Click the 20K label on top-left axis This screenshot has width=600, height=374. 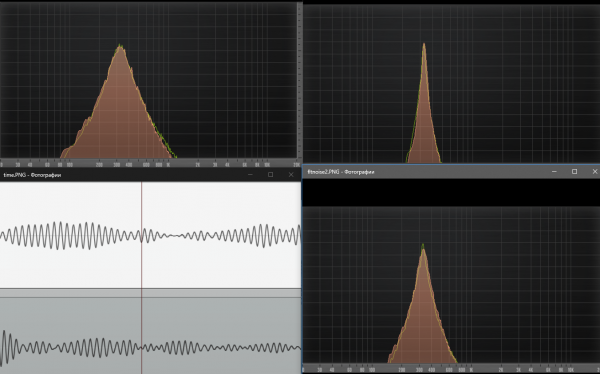(296, 165)
